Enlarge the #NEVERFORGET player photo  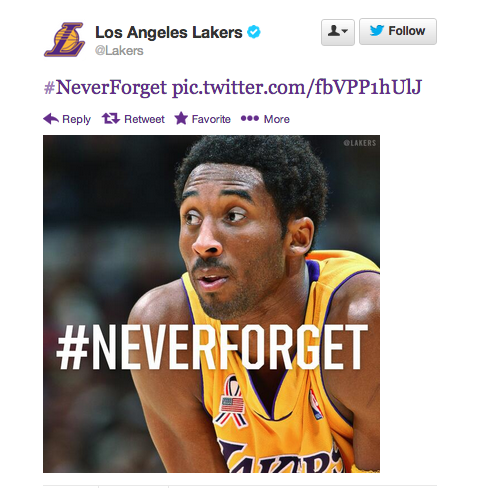211,304
